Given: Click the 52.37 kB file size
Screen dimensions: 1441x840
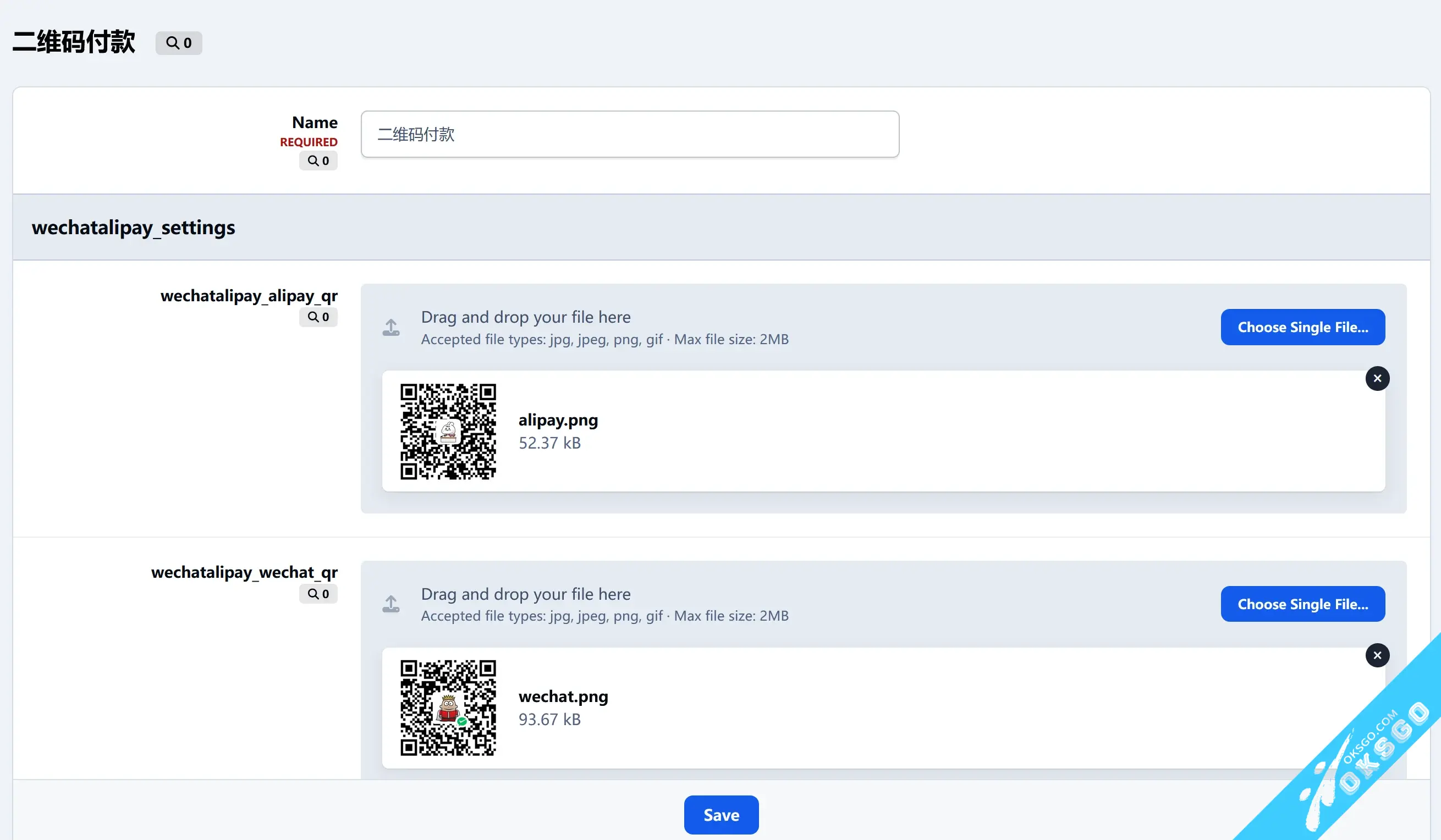Looking at the screenshot, I should [x=549, y=443].
